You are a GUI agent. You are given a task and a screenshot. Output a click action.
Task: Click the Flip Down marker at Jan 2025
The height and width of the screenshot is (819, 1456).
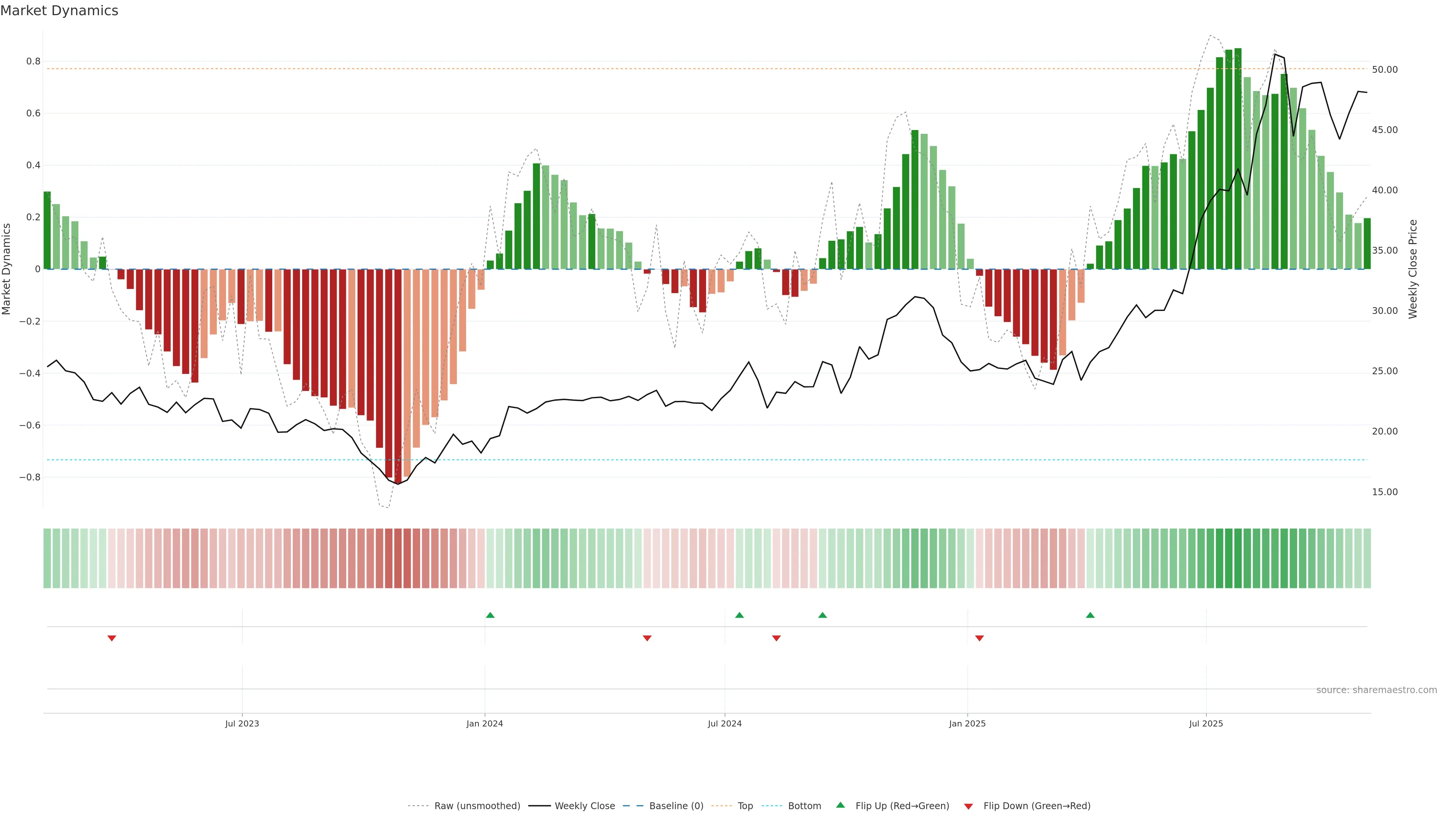[x=979, y=638]
